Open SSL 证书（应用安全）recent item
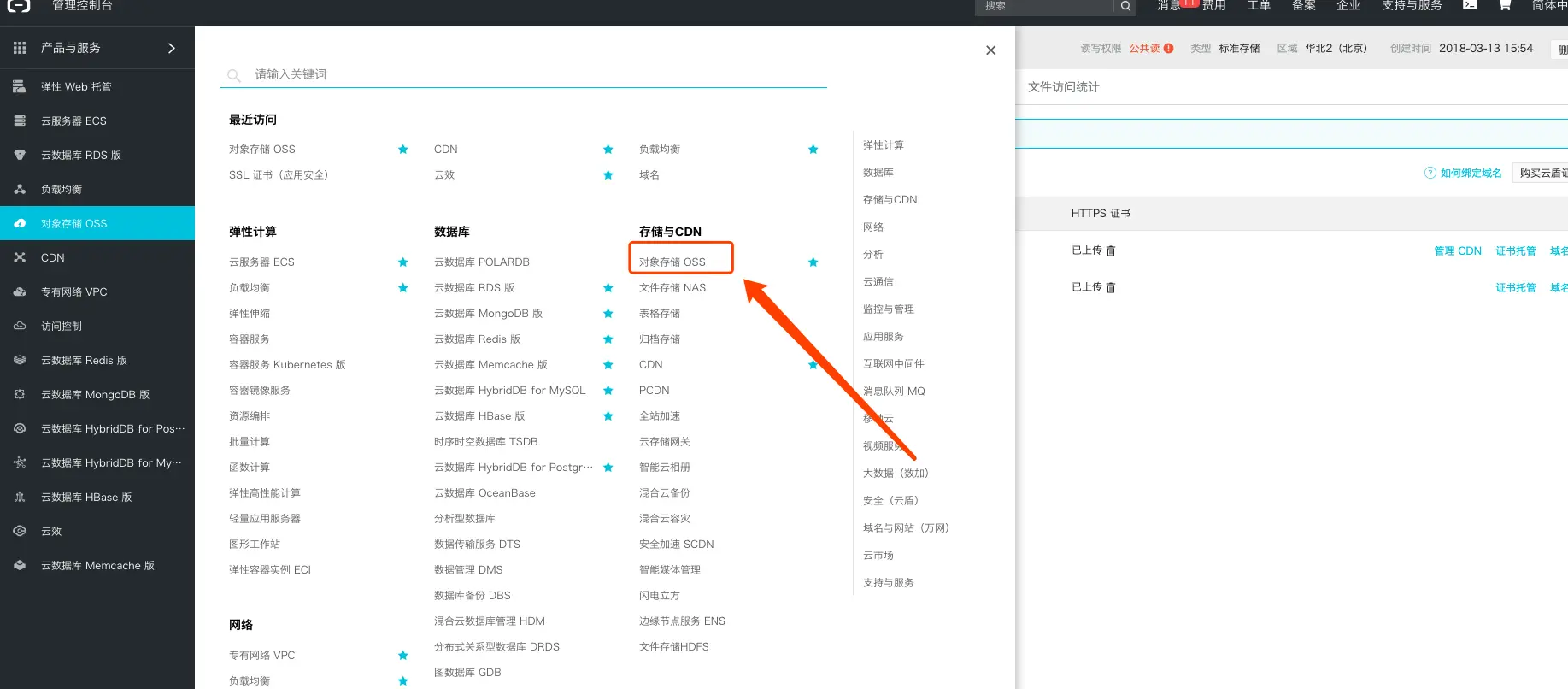Viewport: 1568px width, 689px height. pyautogui.click(x=279, y=175)
